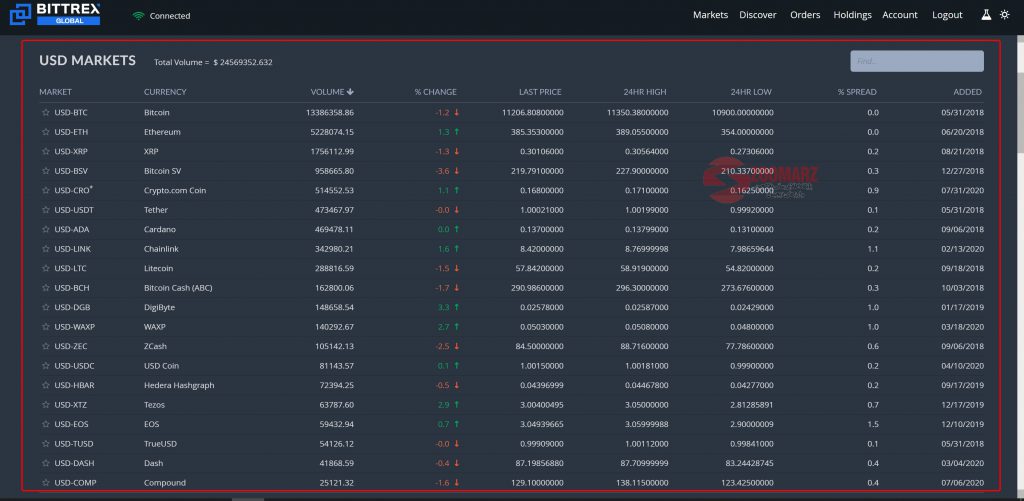Star the USD-XTZ market
The height and width of the screenshot is (501, 1024).
tap(46, 405)
